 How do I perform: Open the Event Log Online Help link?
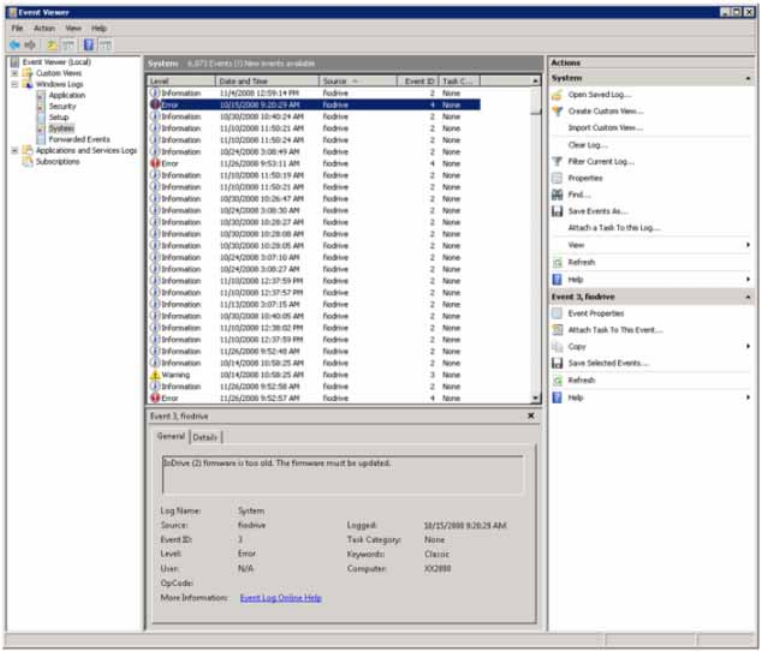280,598
